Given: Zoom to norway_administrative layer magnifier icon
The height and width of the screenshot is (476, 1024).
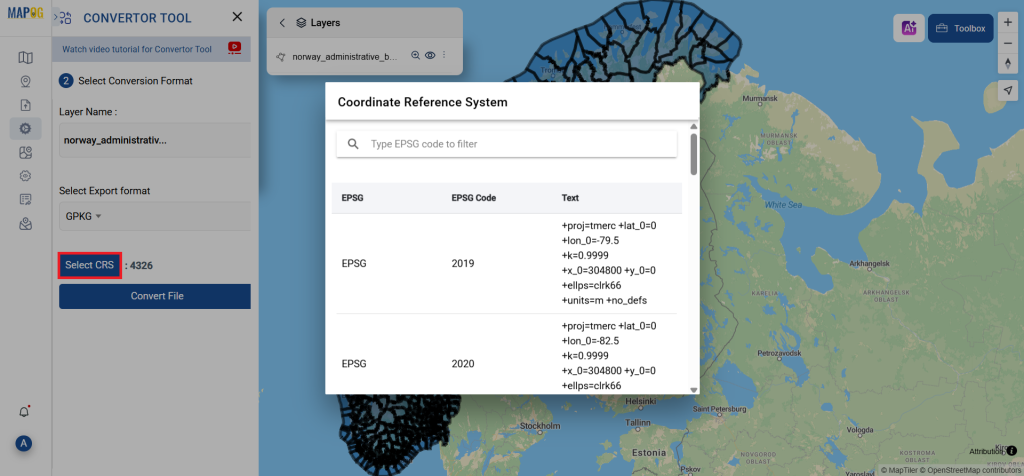Looking at the screenshot, I should 416,55.
